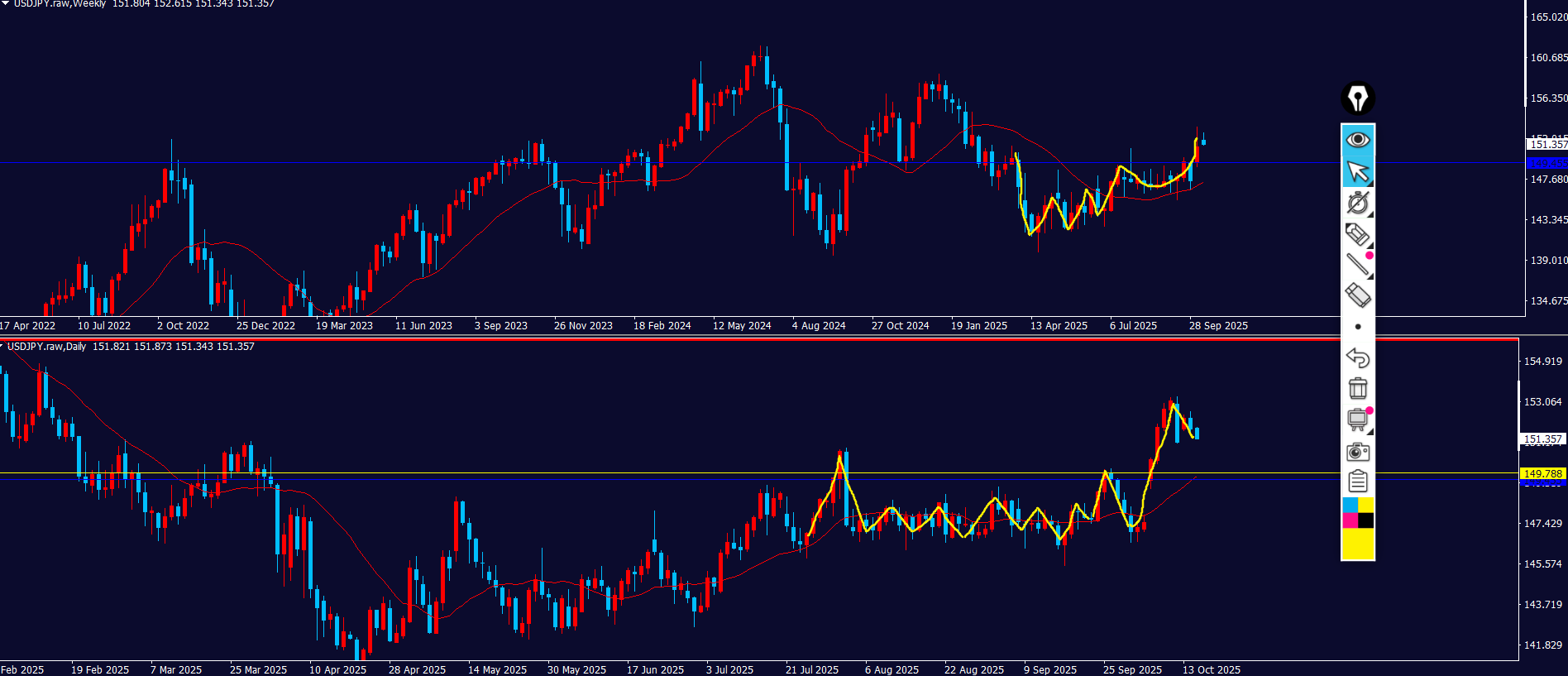Image resolution: width=1568 pixels, height=676 pixels.
Task: Toggle the eye visibility of drawings
Action: coord(1357,140)
